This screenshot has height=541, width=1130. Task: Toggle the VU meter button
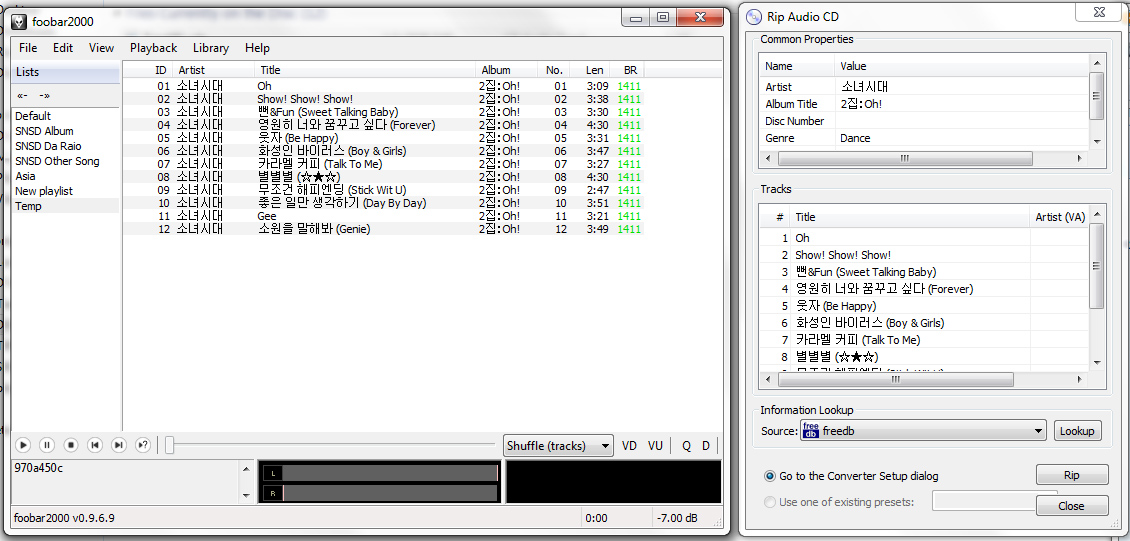click(x=655, y=446)
